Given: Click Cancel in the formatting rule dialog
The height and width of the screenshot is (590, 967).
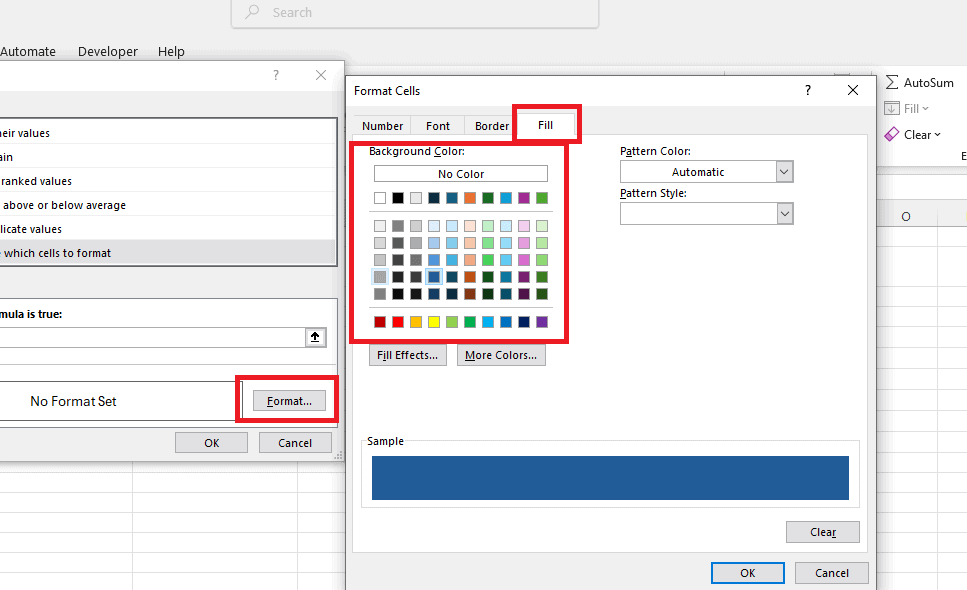Looking at the screenshot, I should point(295,443).
